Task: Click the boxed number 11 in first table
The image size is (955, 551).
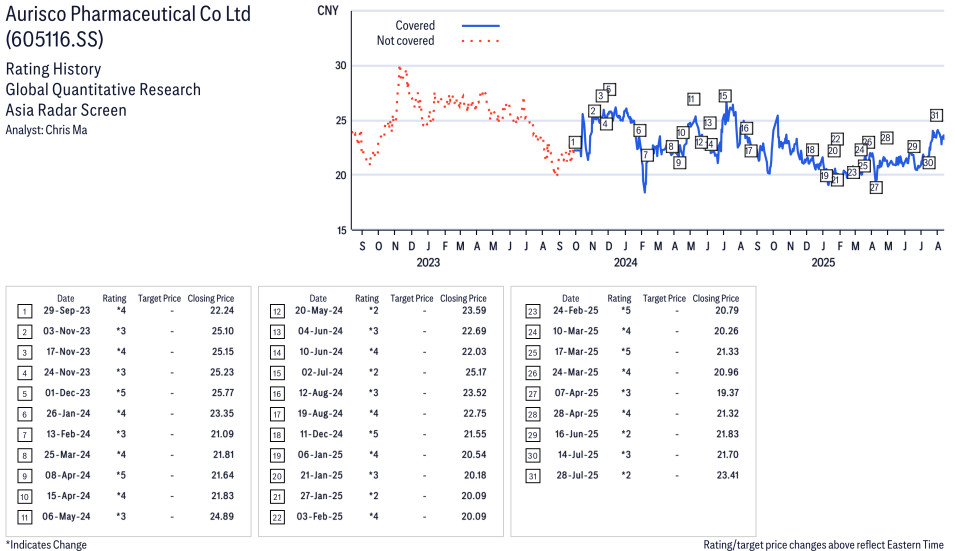Action: (x=24, y=518)
